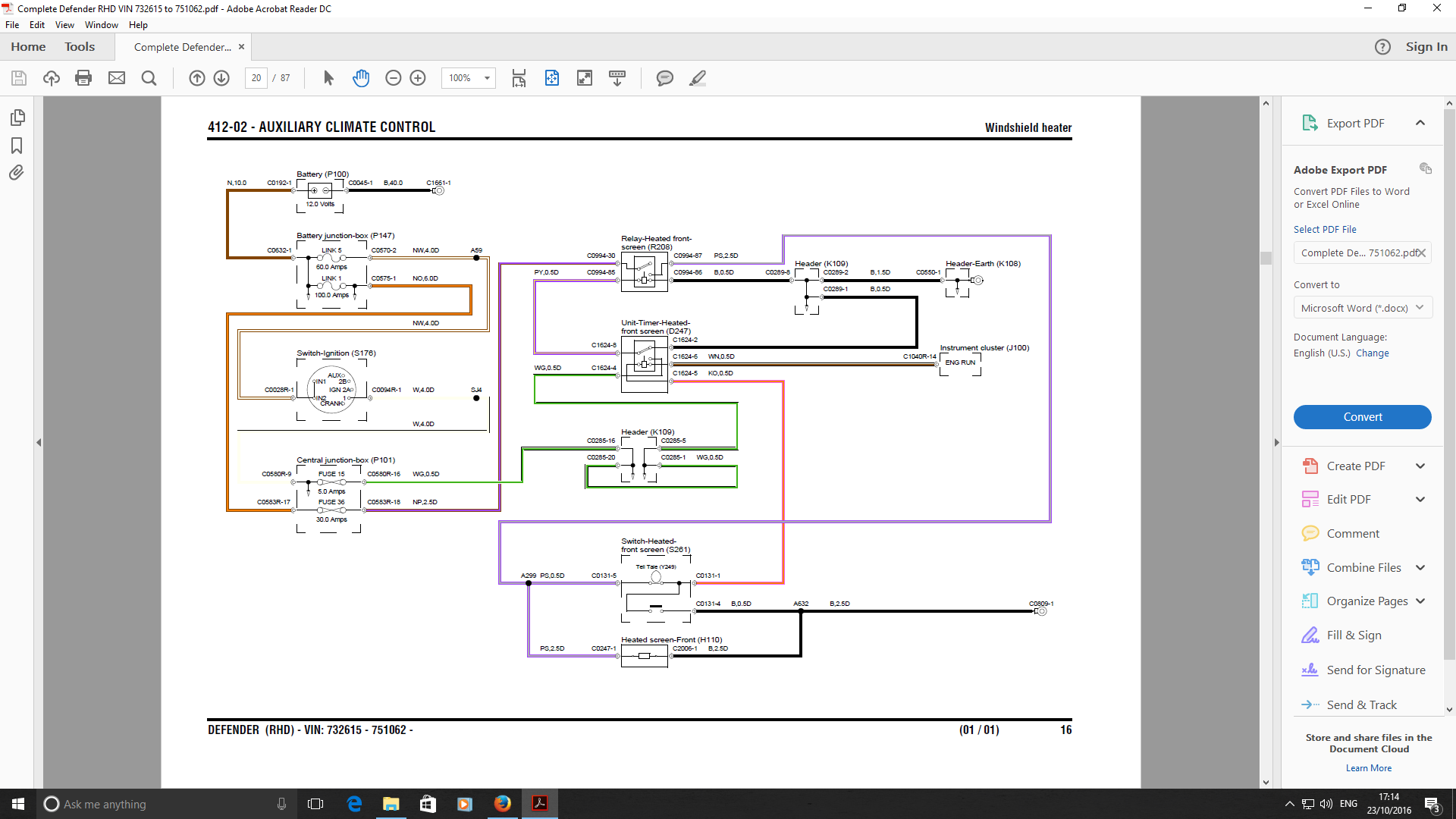Click the read mode keyboard icon
The height and width of the screenshot is (819, 1456).
[x=617, y=78]
